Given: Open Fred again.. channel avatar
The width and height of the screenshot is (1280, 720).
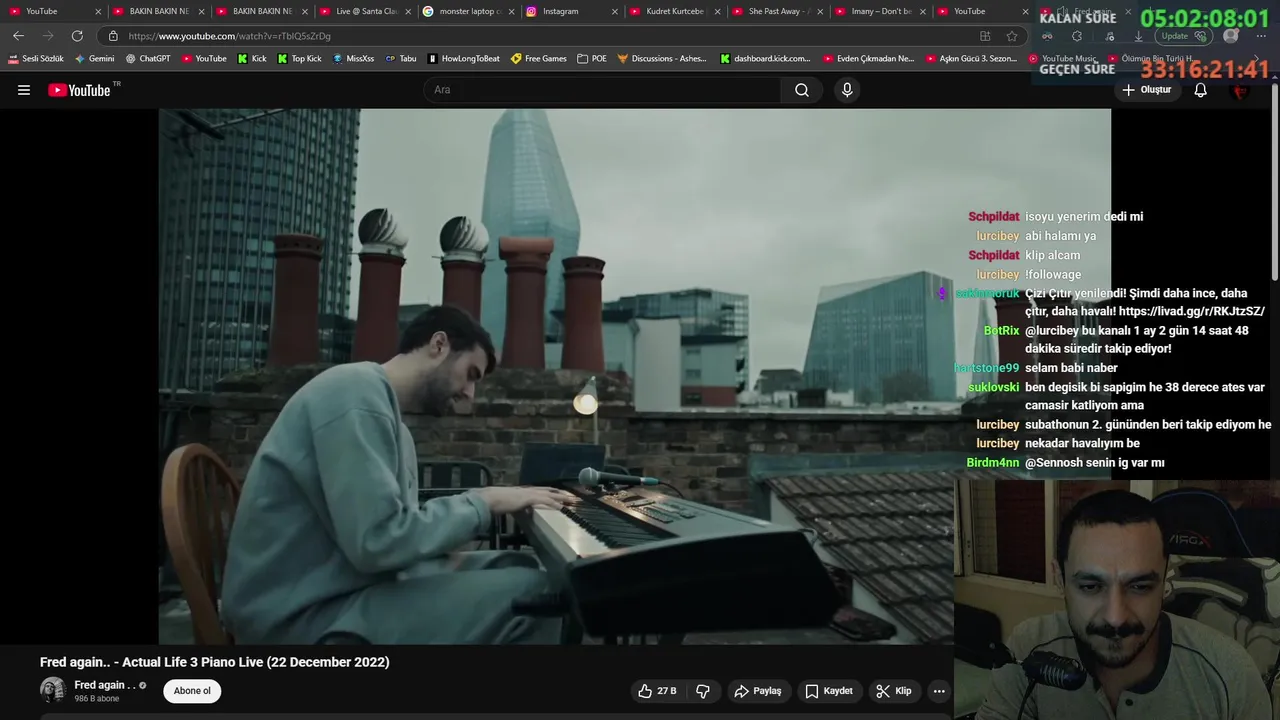Looking at the screenshot, I should point(52,690).
